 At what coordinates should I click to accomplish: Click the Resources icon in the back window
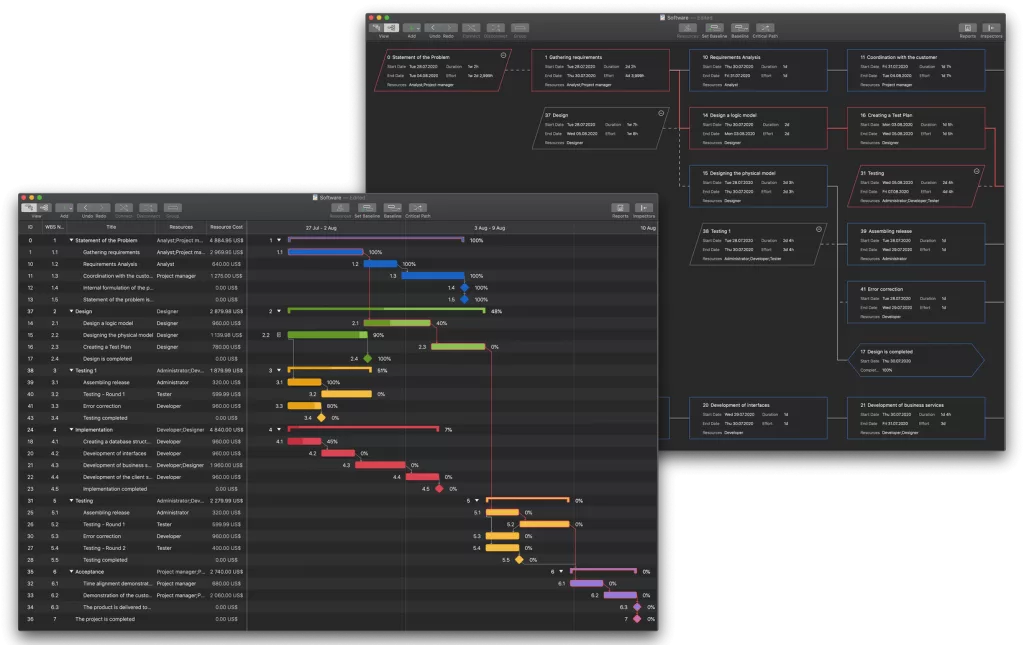pyautogui.click(x=688, y=27)
